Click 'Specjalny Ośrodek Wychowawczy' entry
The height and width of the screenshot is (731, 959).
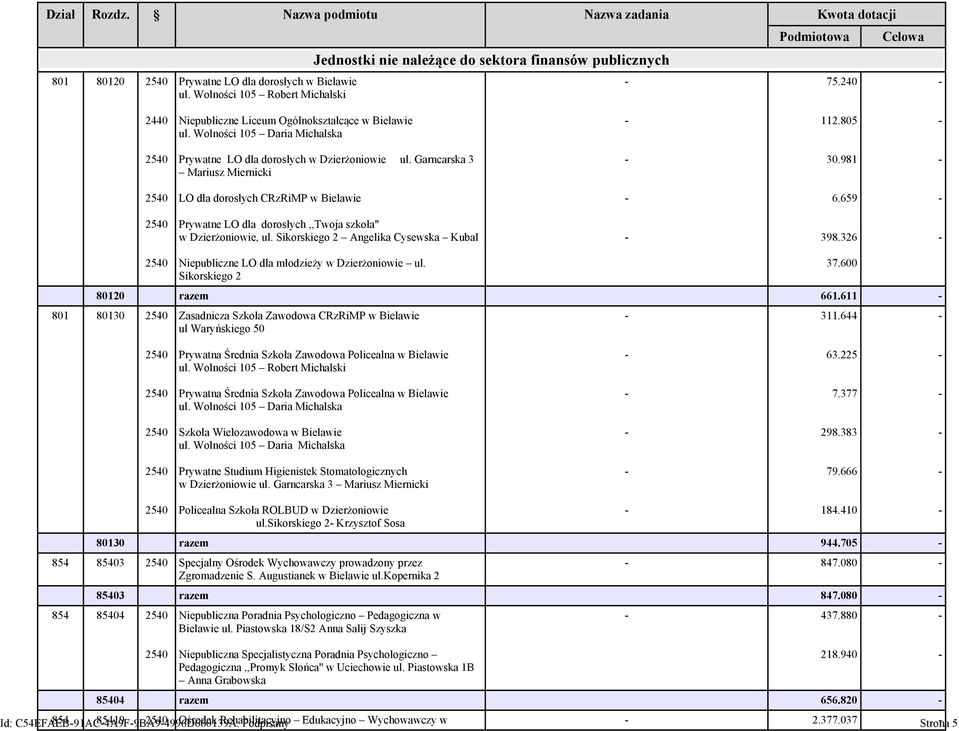tap(309, 569)
